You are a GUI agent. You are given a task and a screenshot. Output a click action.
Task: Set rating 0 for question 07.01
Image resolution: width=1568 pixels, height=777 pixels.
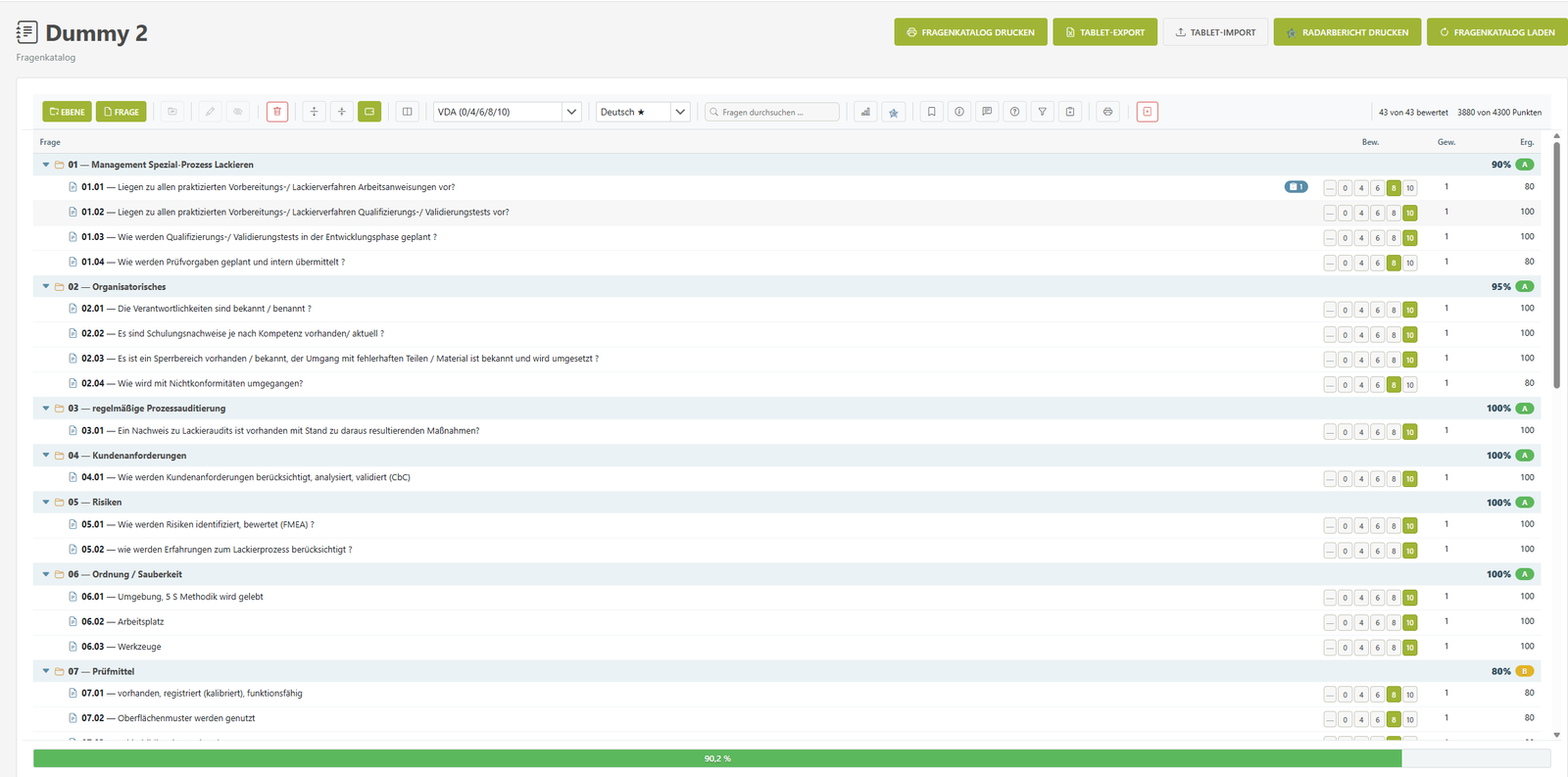[1345, 695]
